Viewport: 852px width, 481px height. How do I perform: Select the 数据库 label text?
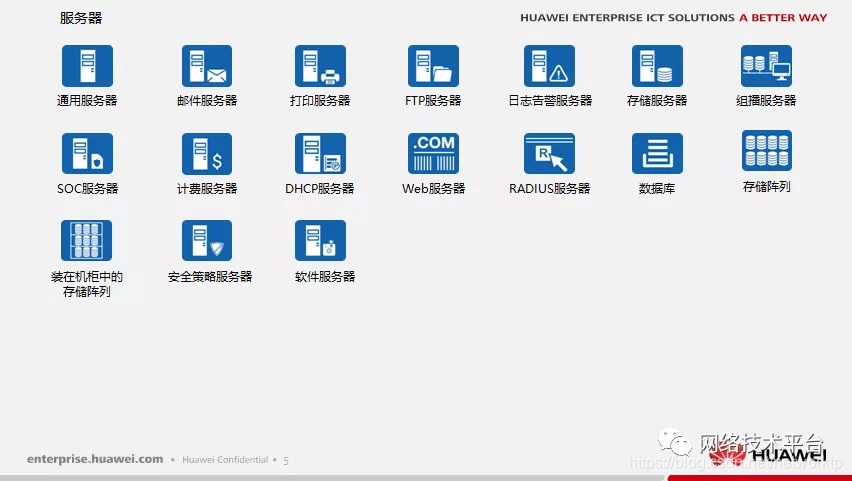pyautogui.click(x=657, y=189)
